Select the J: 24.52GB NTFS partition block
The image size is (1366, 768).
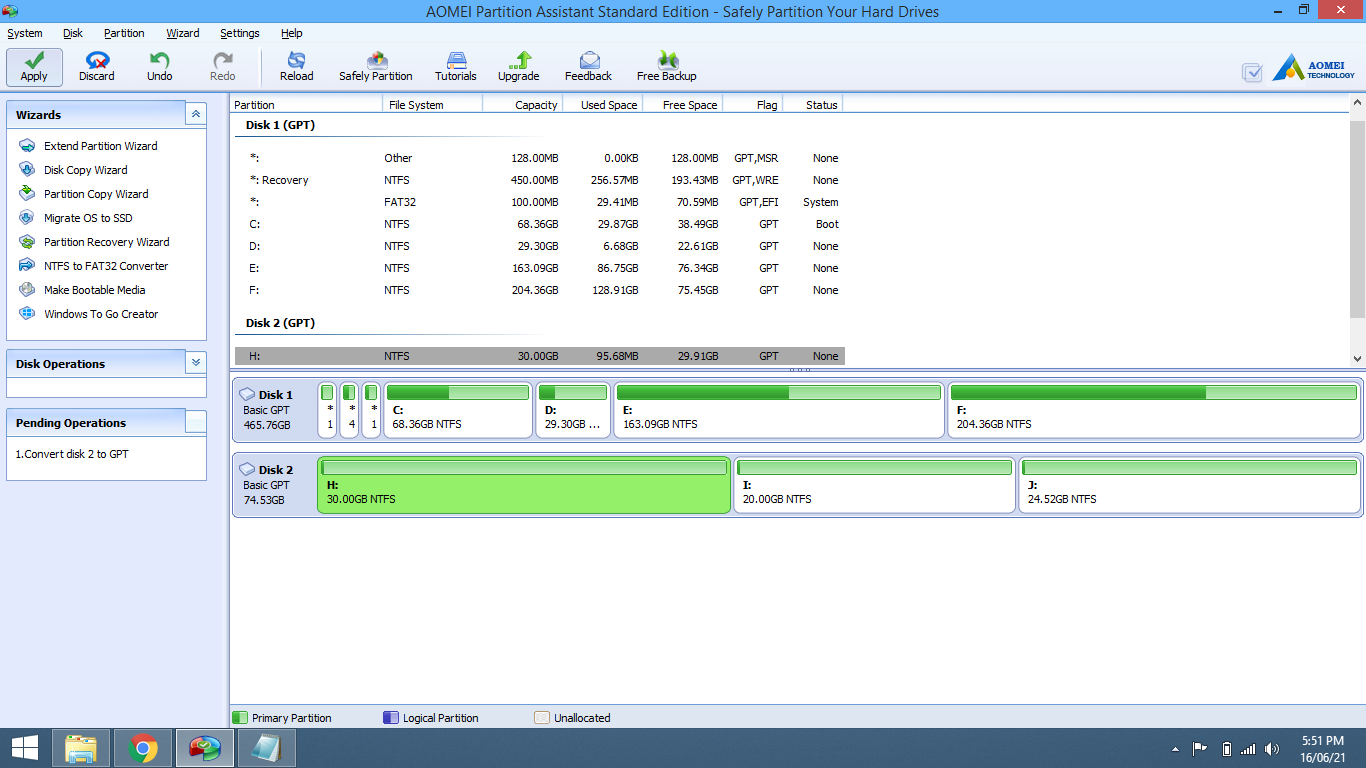[x=1190, y=486]
